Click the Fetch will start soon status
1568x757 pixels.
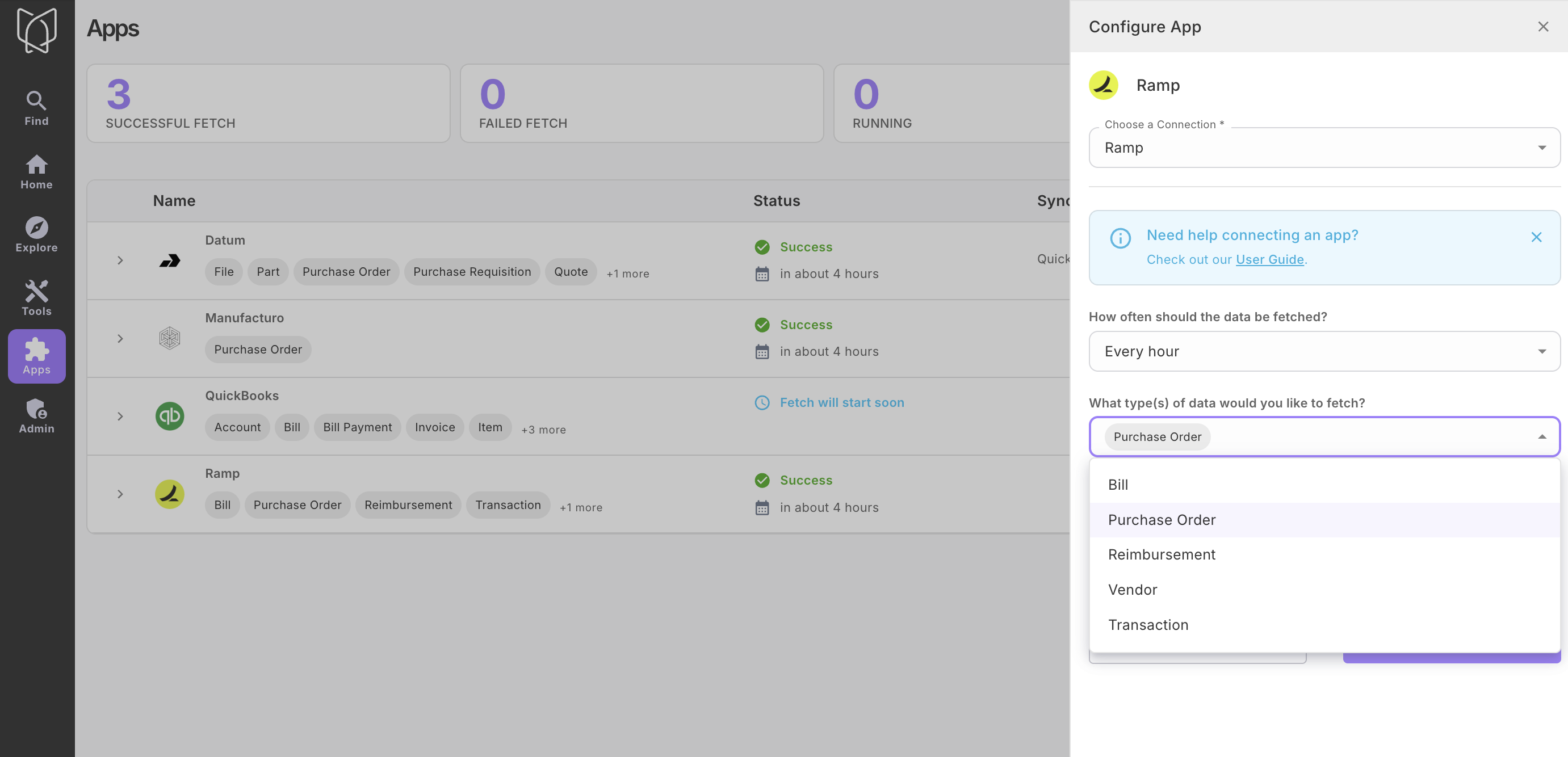[x=842, y=403]
